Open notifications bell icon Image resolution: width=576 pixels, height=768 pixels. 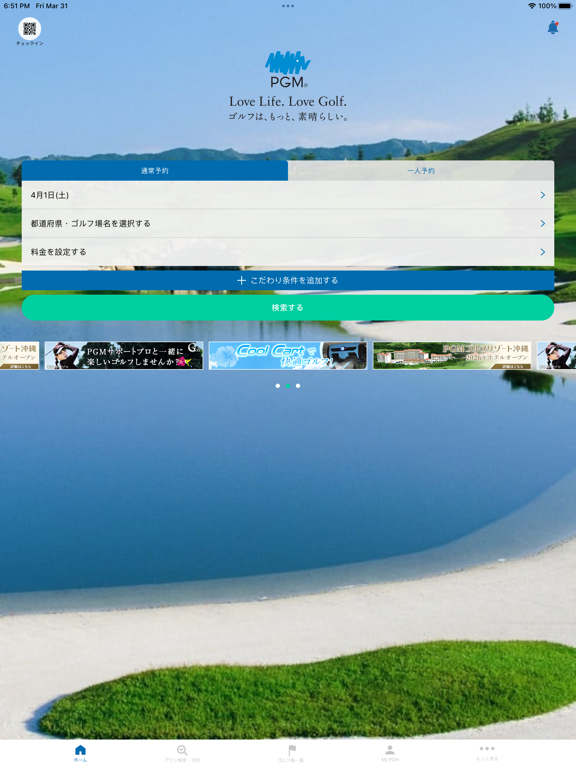point(553,27)
